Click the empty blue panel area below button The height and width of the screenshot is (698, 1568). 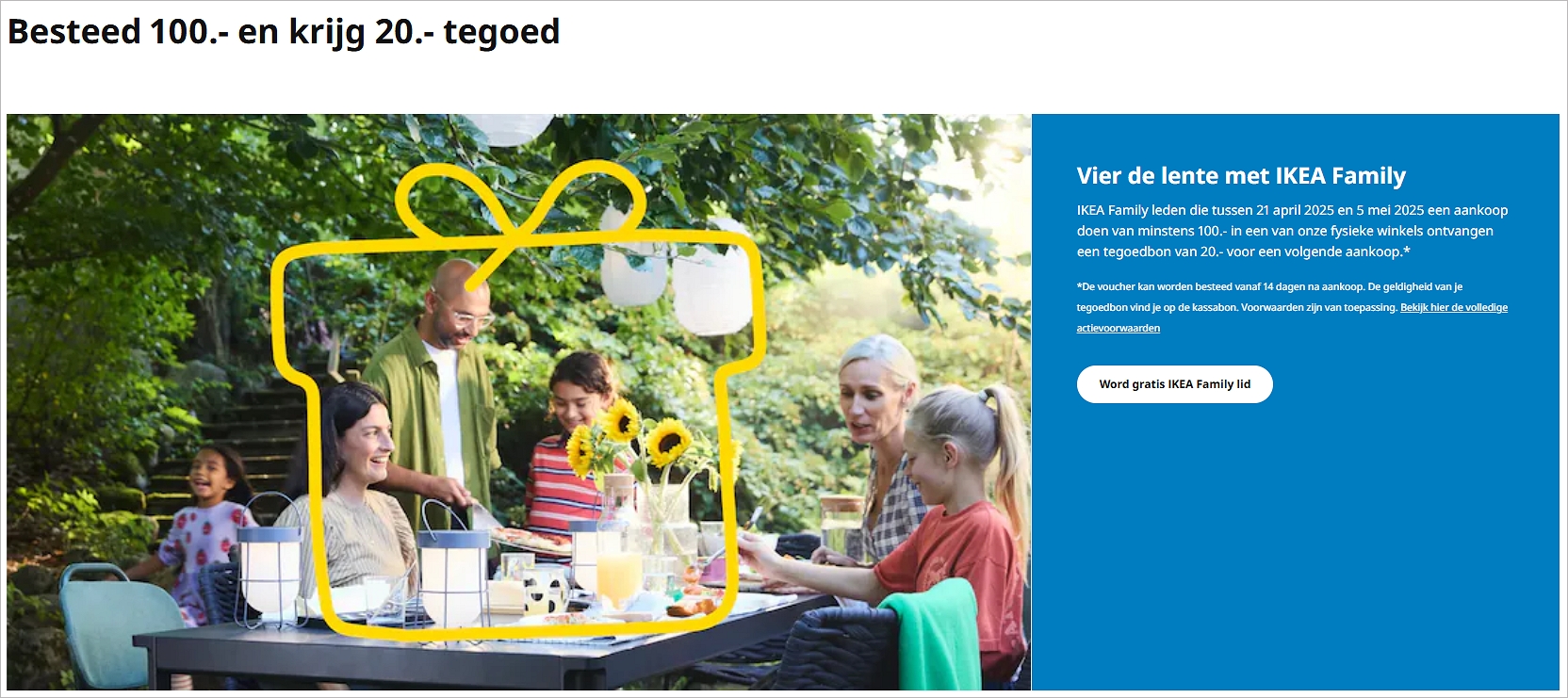click(x=1296, y=546)
